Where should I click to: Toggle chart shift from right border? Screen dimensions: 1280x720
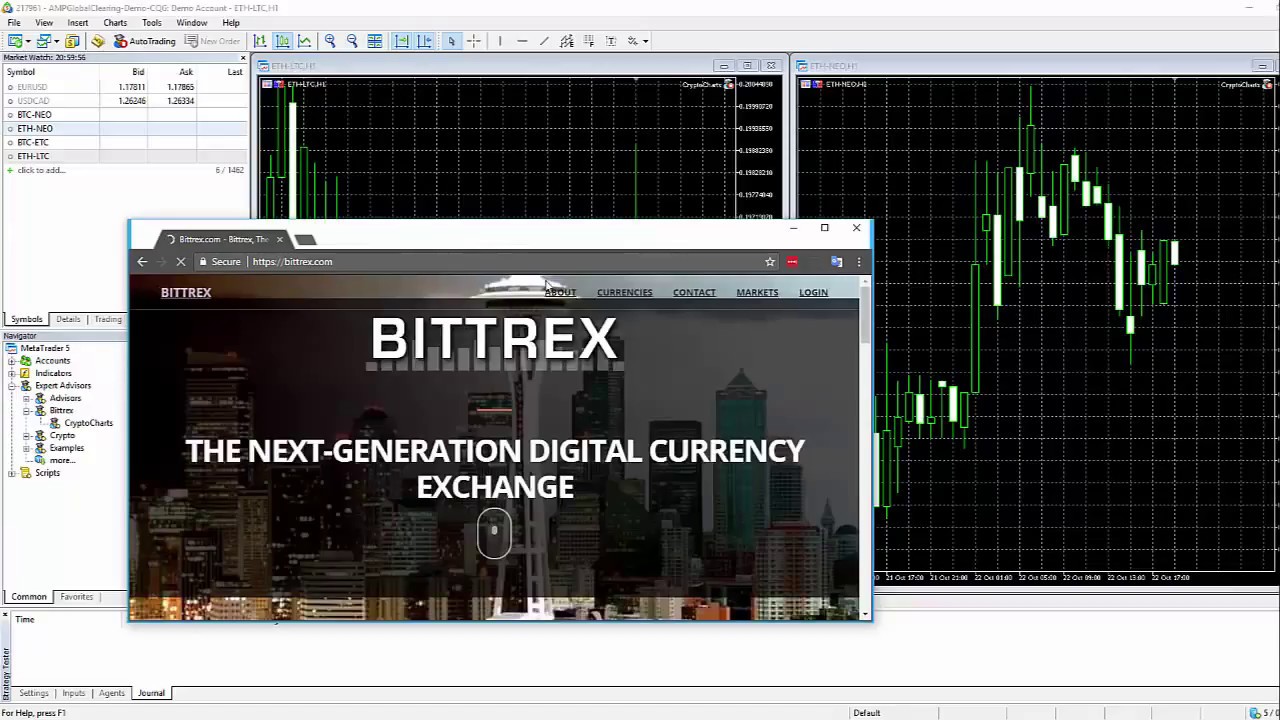pyautogui.click(x=424, y=41)
